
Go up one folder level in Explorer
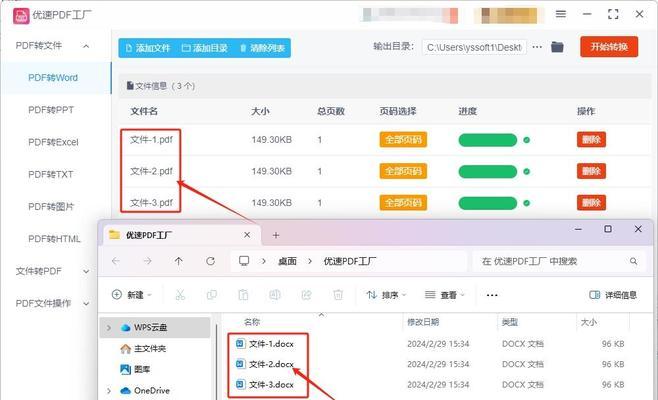[x=179, y=261]
